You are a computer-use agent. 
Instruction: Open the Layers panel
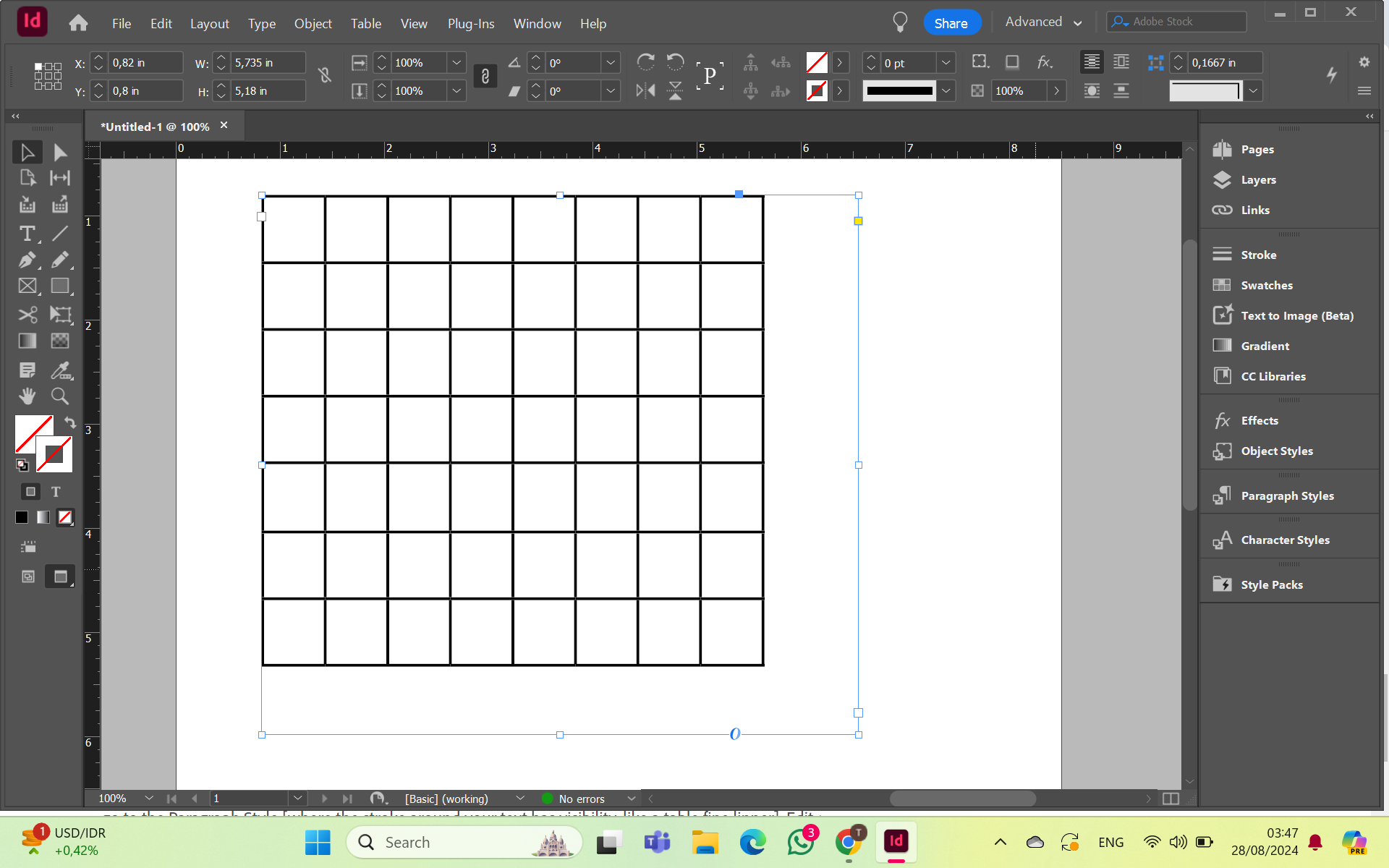click(x=1259, y=179)
